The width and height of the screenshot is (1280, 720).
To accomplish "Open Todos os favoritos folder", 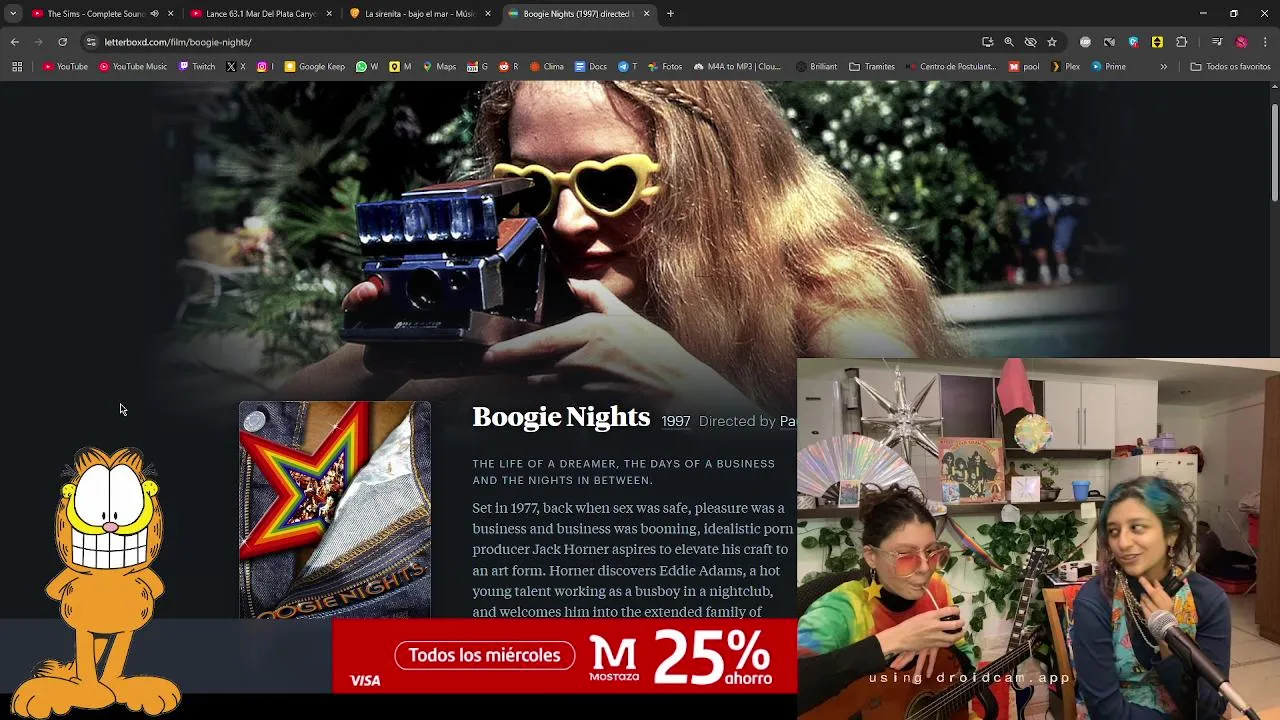I will click(x=1230, y=67).
